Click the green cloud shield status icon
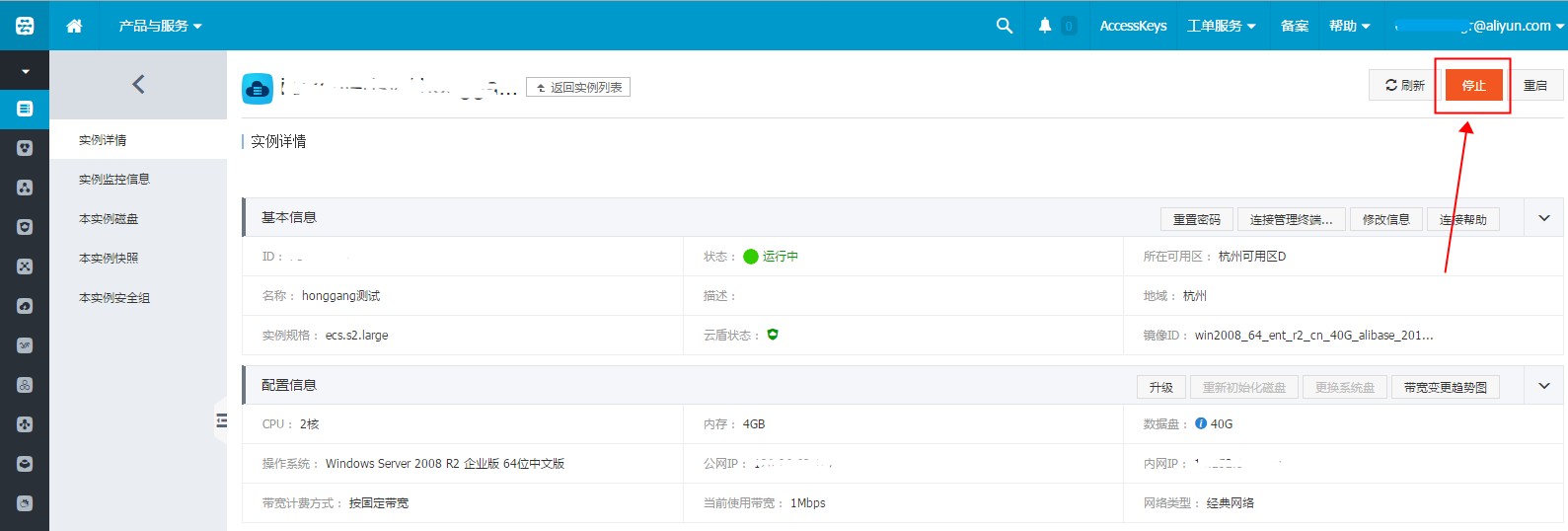The height and width of the screenshot is (531, 1568). (773, 335)
